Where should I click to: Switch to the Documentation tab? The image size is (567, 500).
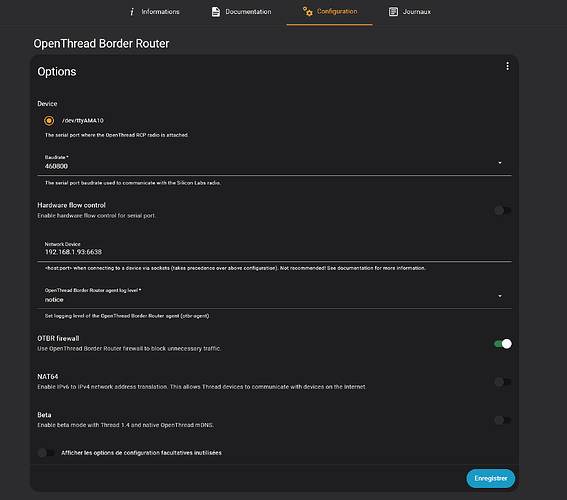[241, 12]
